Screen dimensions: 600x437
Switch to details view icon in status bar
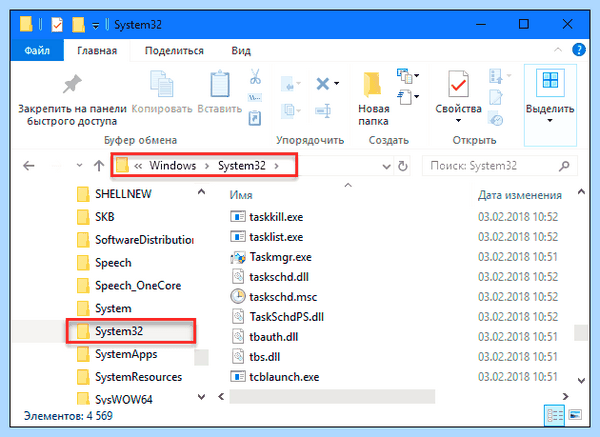coord(554,415)
